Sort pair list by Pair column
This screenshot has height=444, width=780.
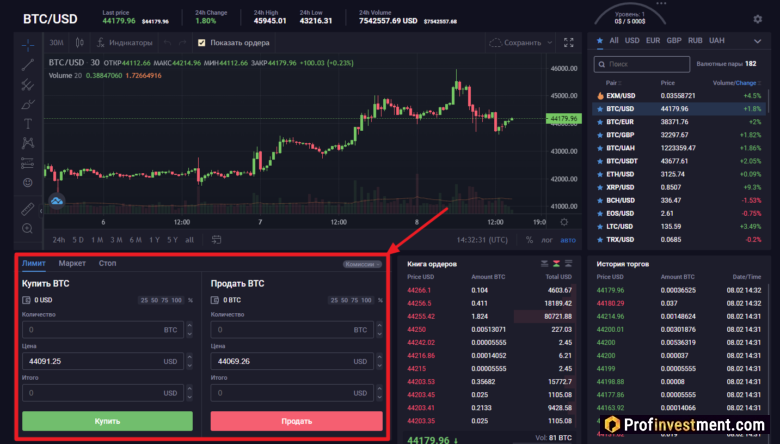click(x=613, y=83)
